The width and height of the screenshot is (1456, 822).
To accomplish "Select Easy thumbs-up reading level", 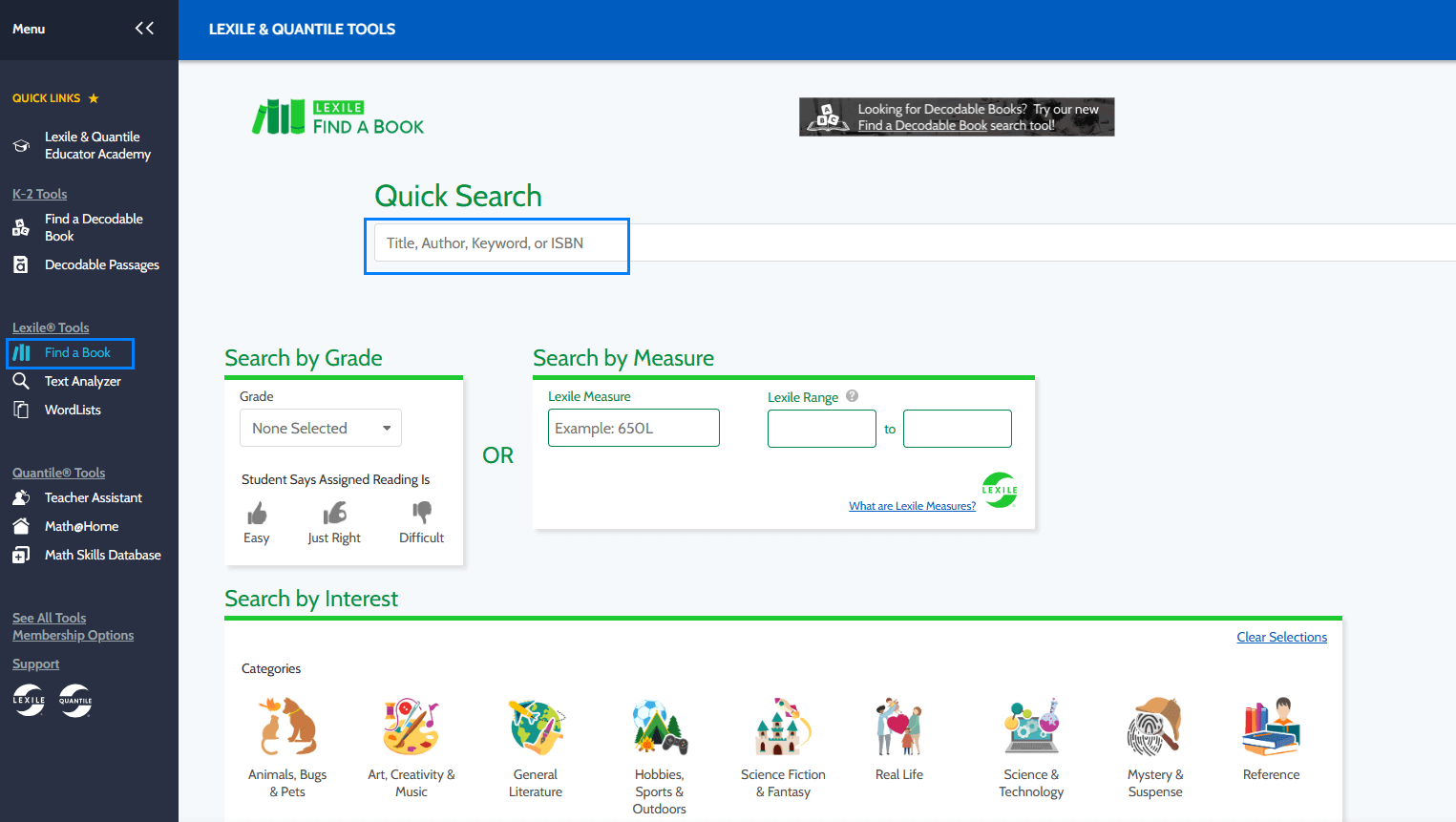I will coord(257,523).
